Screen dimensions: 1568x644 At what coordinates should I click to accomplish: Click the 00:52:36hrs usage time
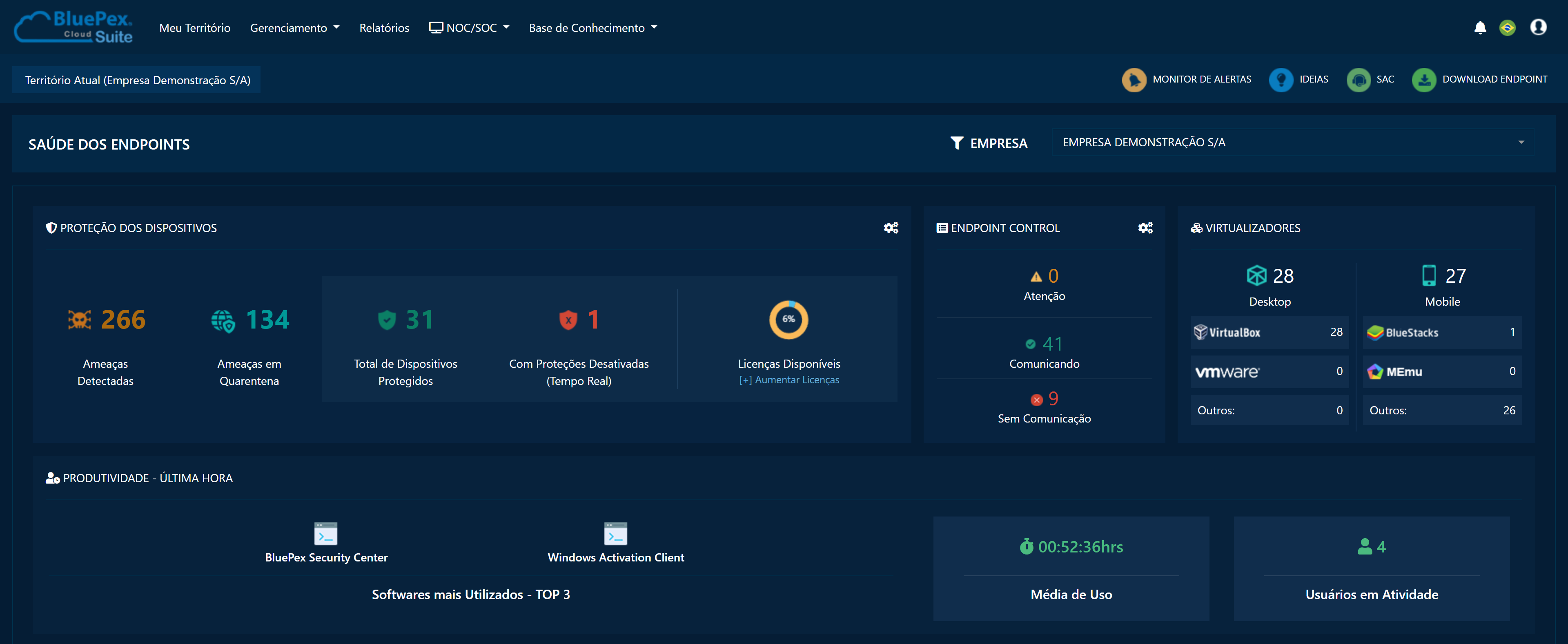pos(1080,547)
